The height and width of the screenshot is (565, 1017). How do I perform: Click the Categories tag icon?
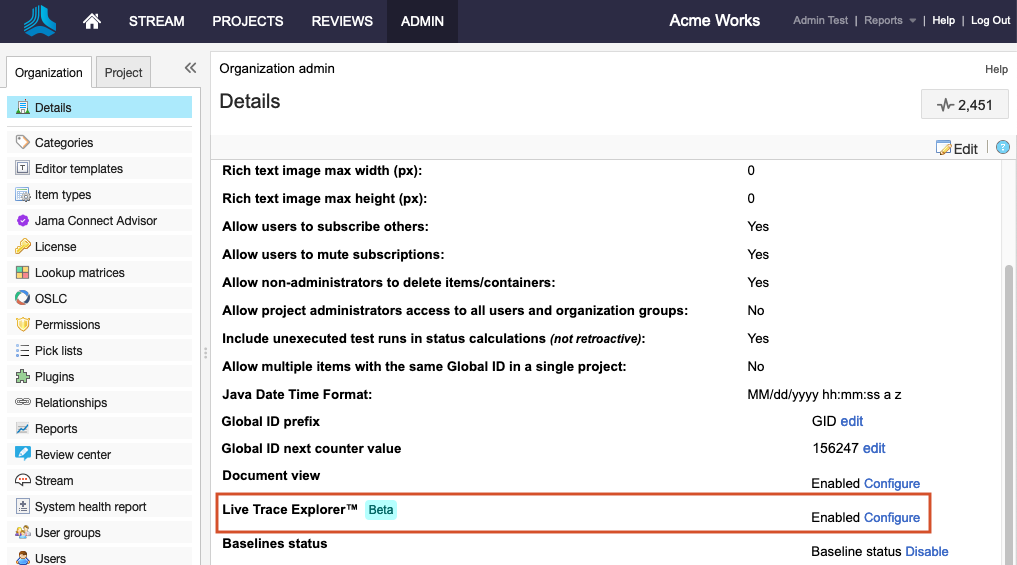23,142
